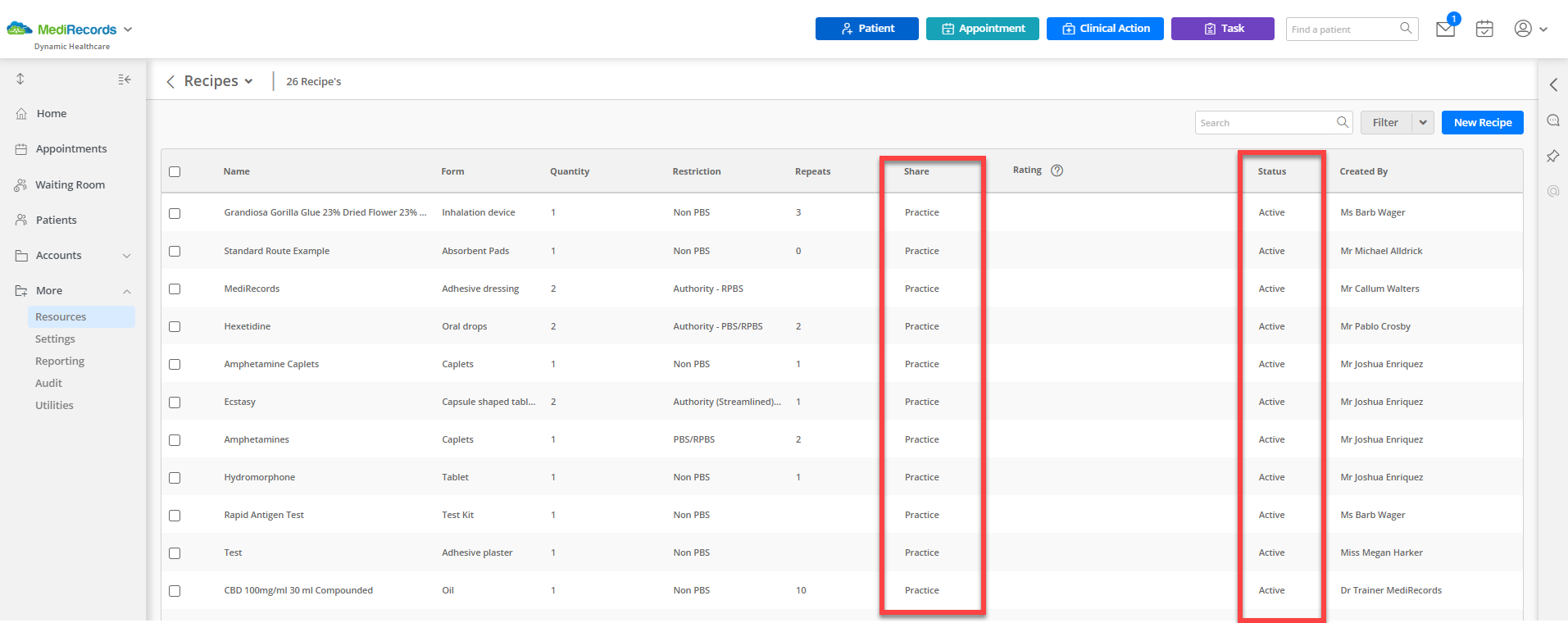Click the Accounts folder icon

pyautogui.click(x=21, y=256)
